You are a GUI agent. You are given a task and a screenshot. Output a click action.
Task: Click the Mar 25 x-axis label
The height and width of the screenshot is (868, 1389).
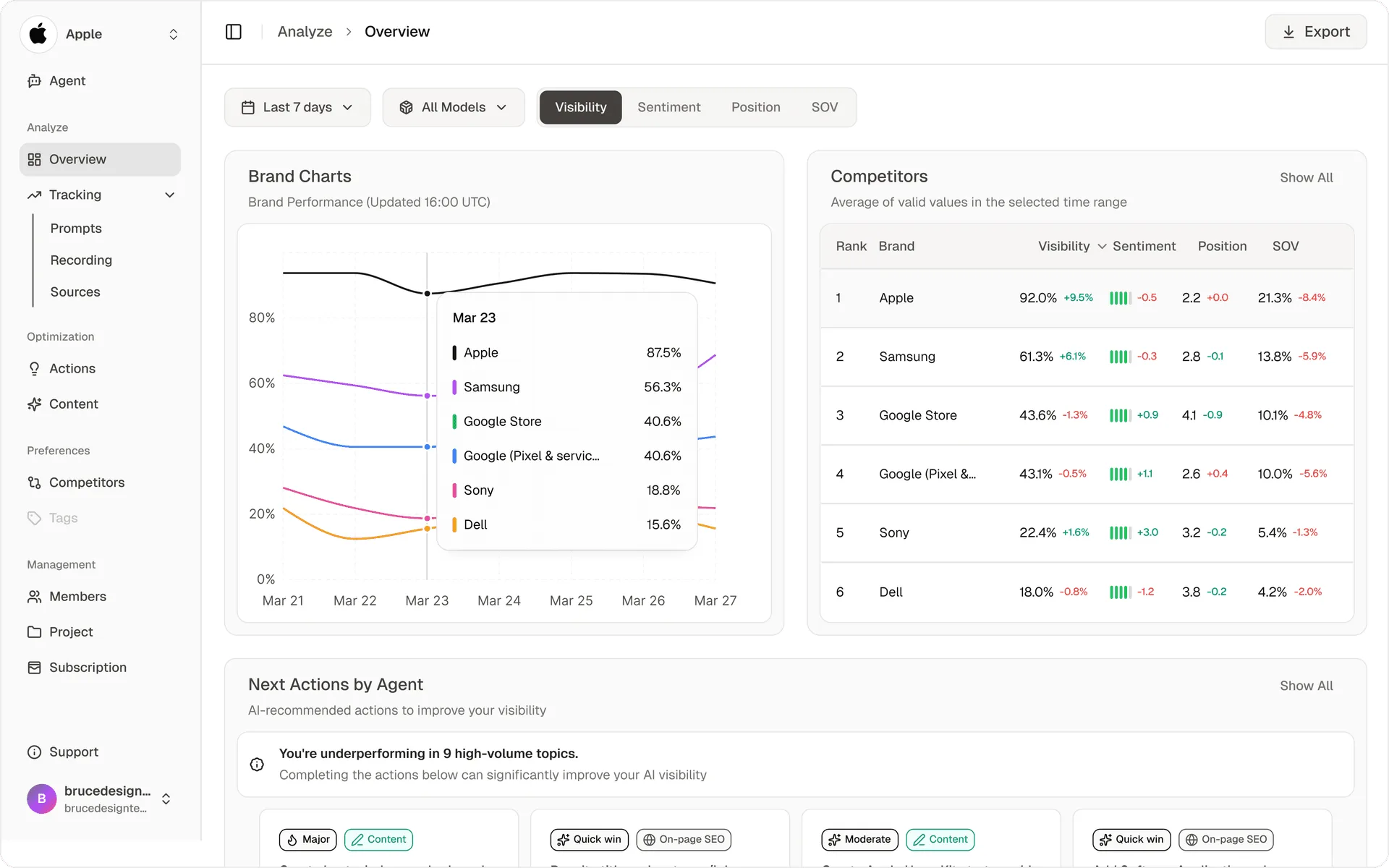tap(571, 601)
